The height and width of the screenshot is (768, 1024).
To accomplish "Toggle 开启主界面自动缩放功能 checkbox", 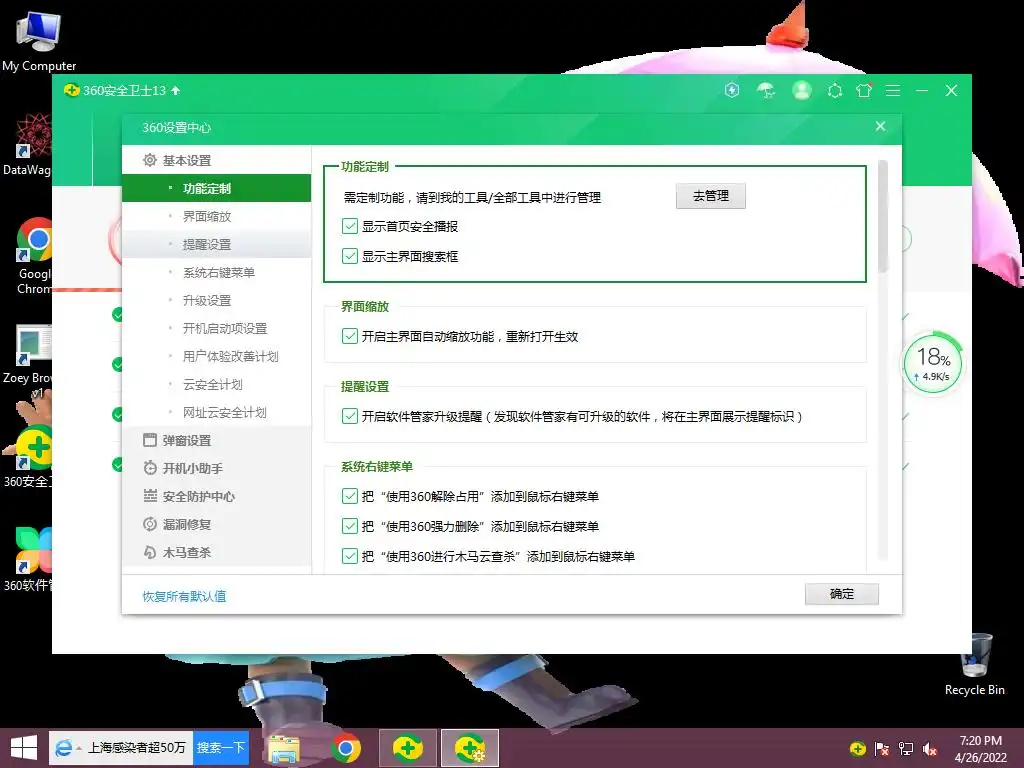I will 350,336.
